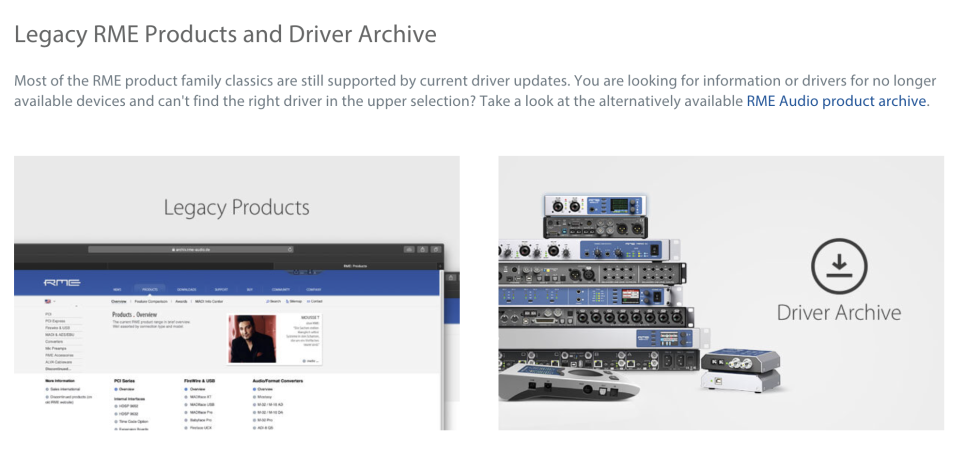This screenshot has height=454, width=966.
Task: Click the RME logo in the Legacy Products preview
Action: pyautogui.click(x=62, y=283)
